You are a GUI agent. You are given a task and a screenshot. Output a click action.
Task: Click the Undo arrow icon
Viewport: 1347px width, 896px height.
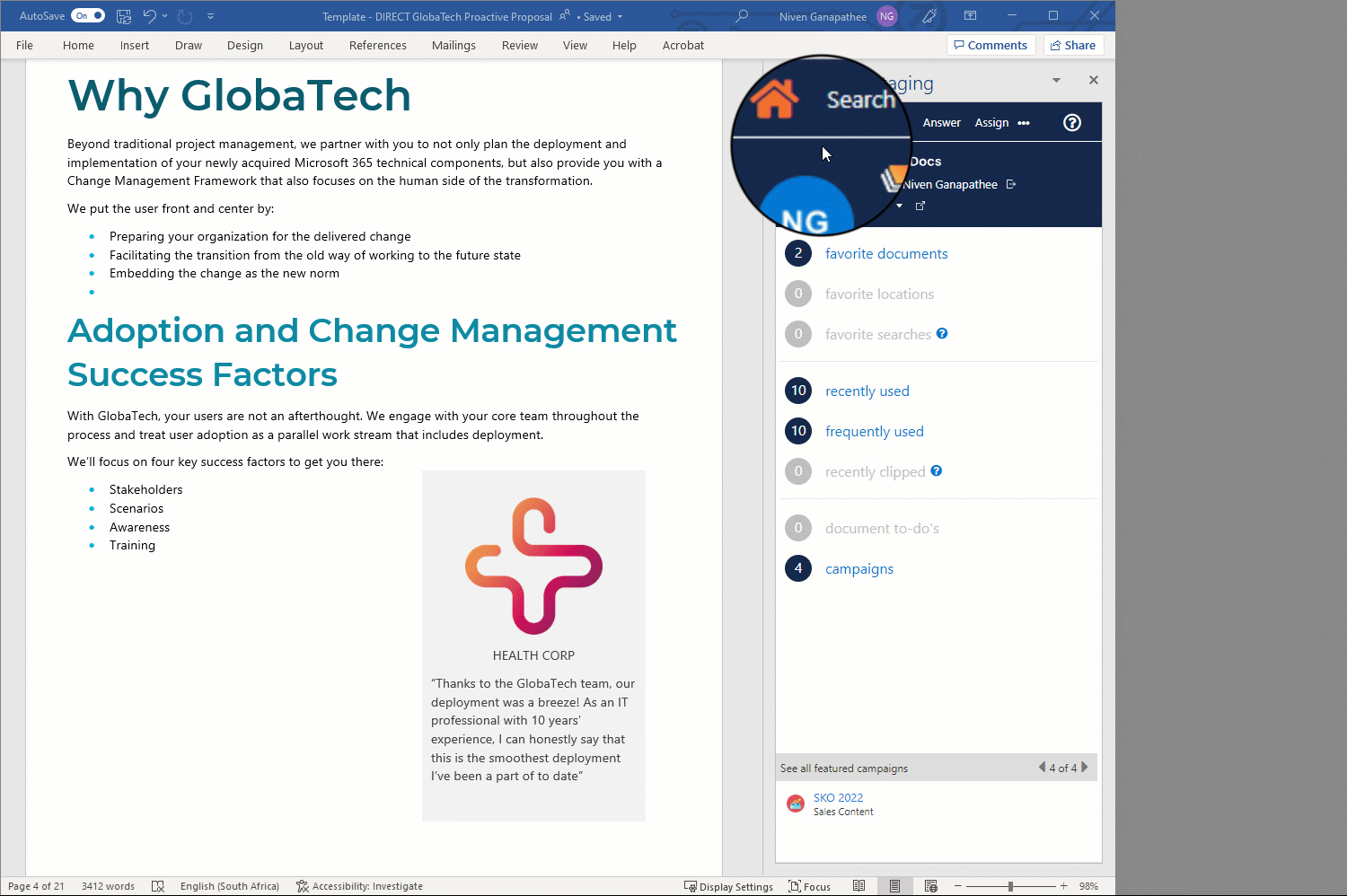coord(149,16)
